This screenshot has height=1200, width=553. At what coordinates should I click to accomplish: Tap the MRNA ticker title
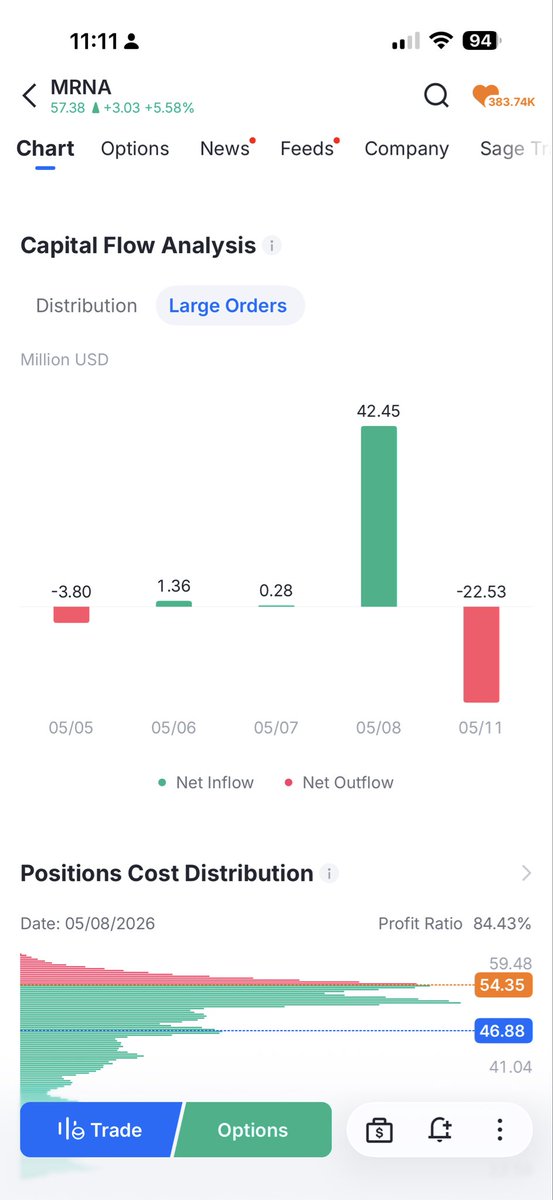coord(81,87)
